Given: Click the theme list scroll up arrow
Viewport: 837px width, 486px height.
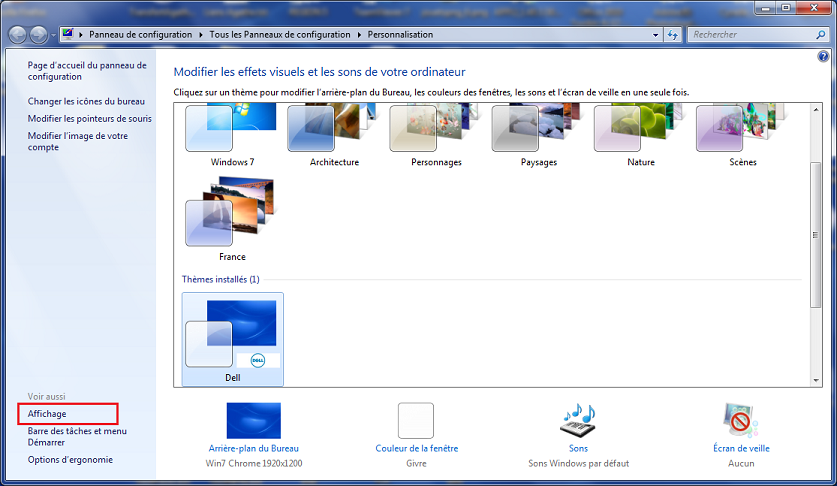Looking at the screenshot, I should pos(816,109).
